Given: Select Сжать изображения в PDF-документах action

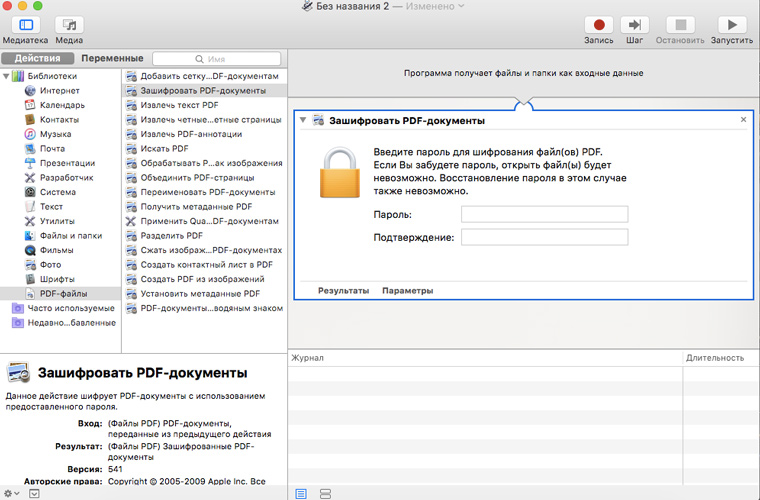Looking at the screenshot, I should (205, 250).
